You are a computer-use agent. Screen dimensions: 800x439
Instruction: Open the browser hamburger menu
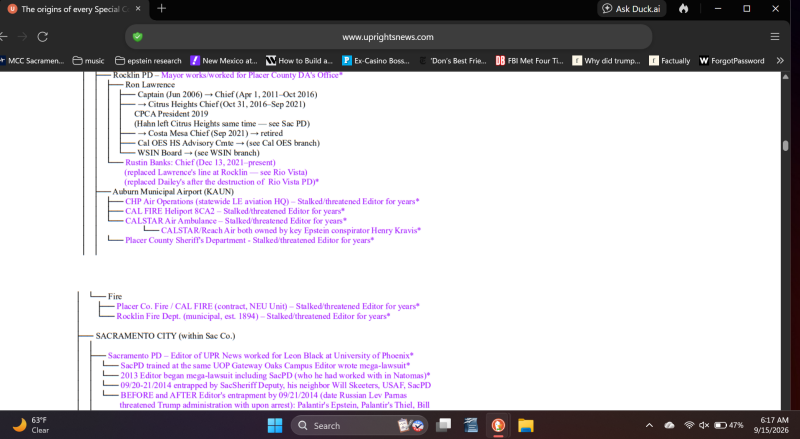[x=774, y=37]
